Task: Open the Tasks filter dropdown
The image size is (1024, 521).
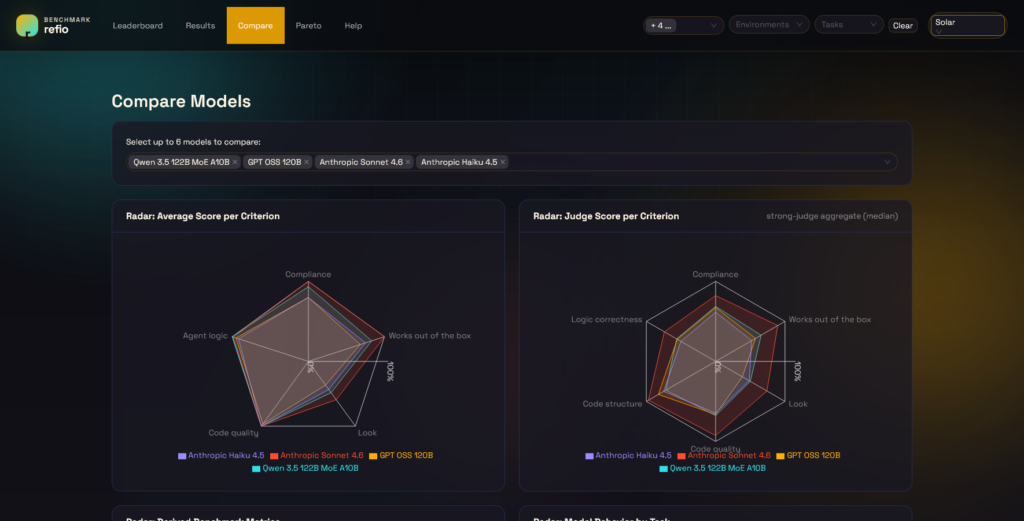Action: [x=848, y=25]
